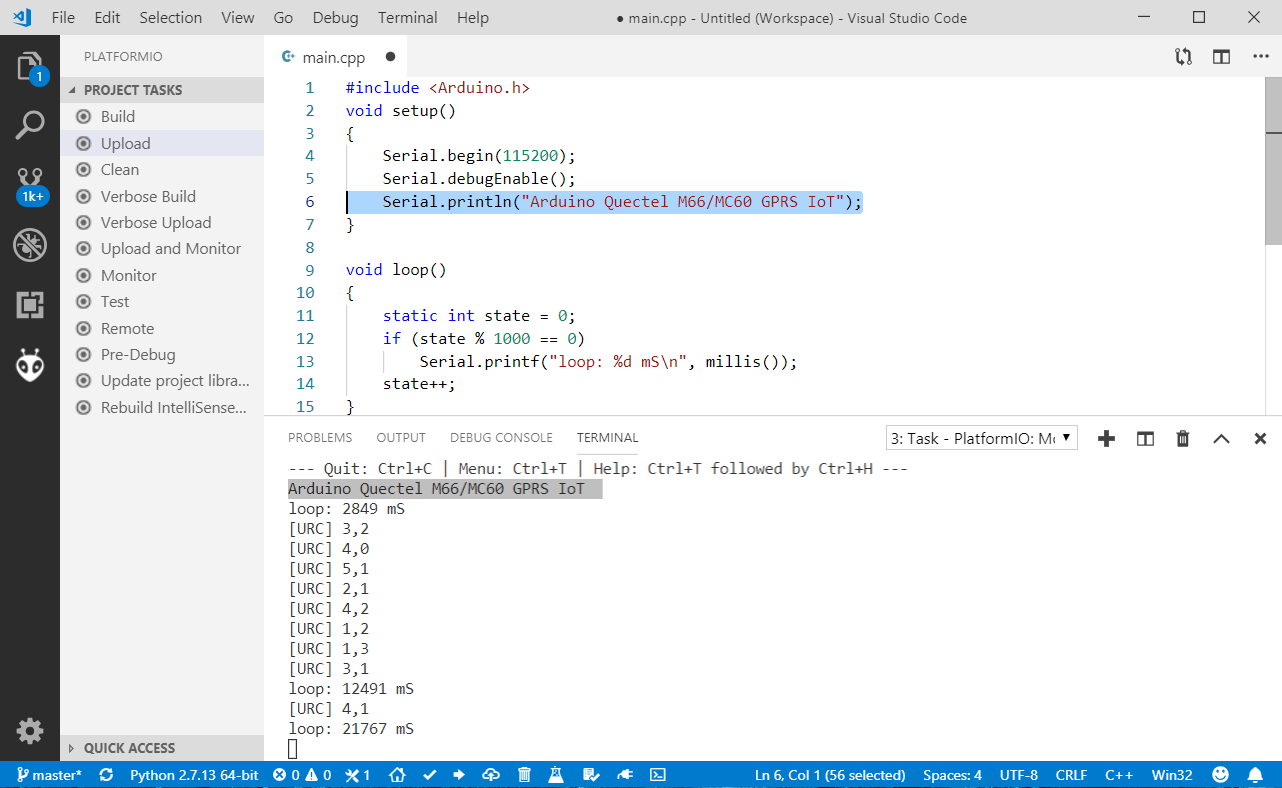Open the Manage gear menu
1282x788 pixels.
click(30, 731)
